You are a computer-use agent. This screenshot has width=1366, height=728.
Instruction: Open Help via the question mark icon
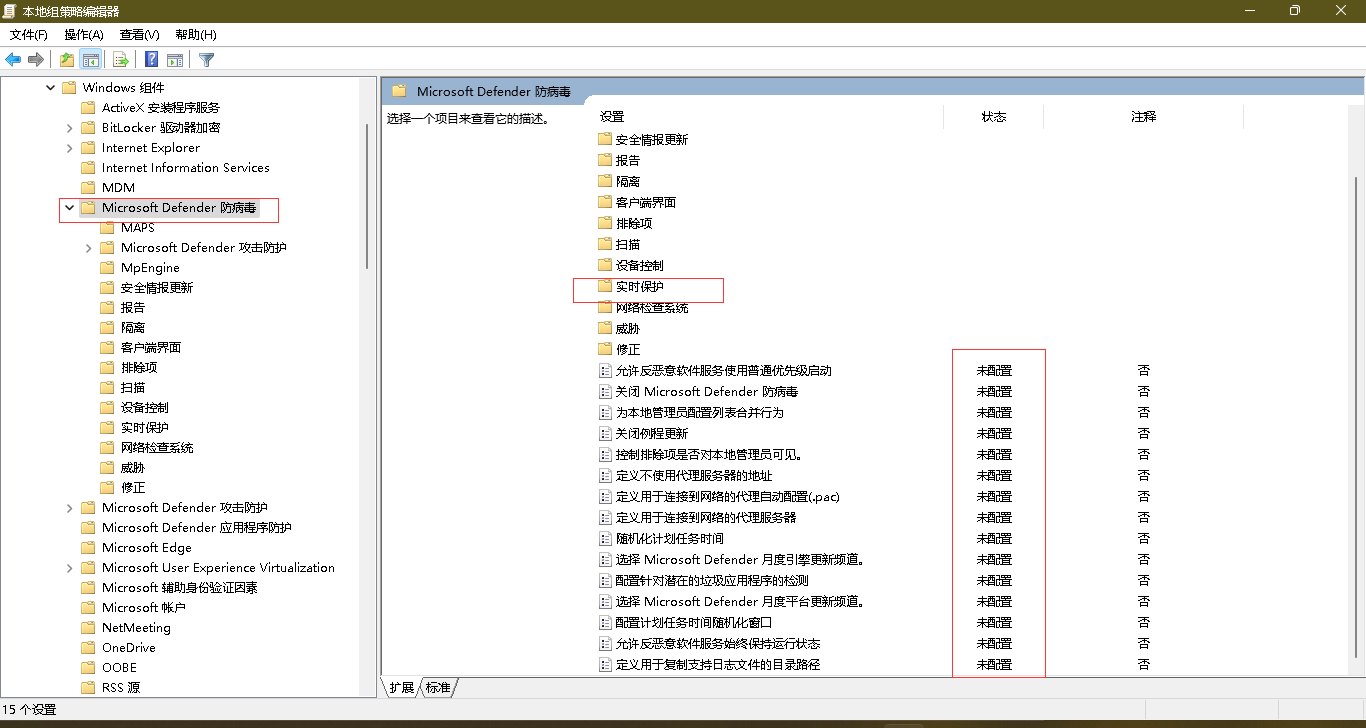coord(151,60)
